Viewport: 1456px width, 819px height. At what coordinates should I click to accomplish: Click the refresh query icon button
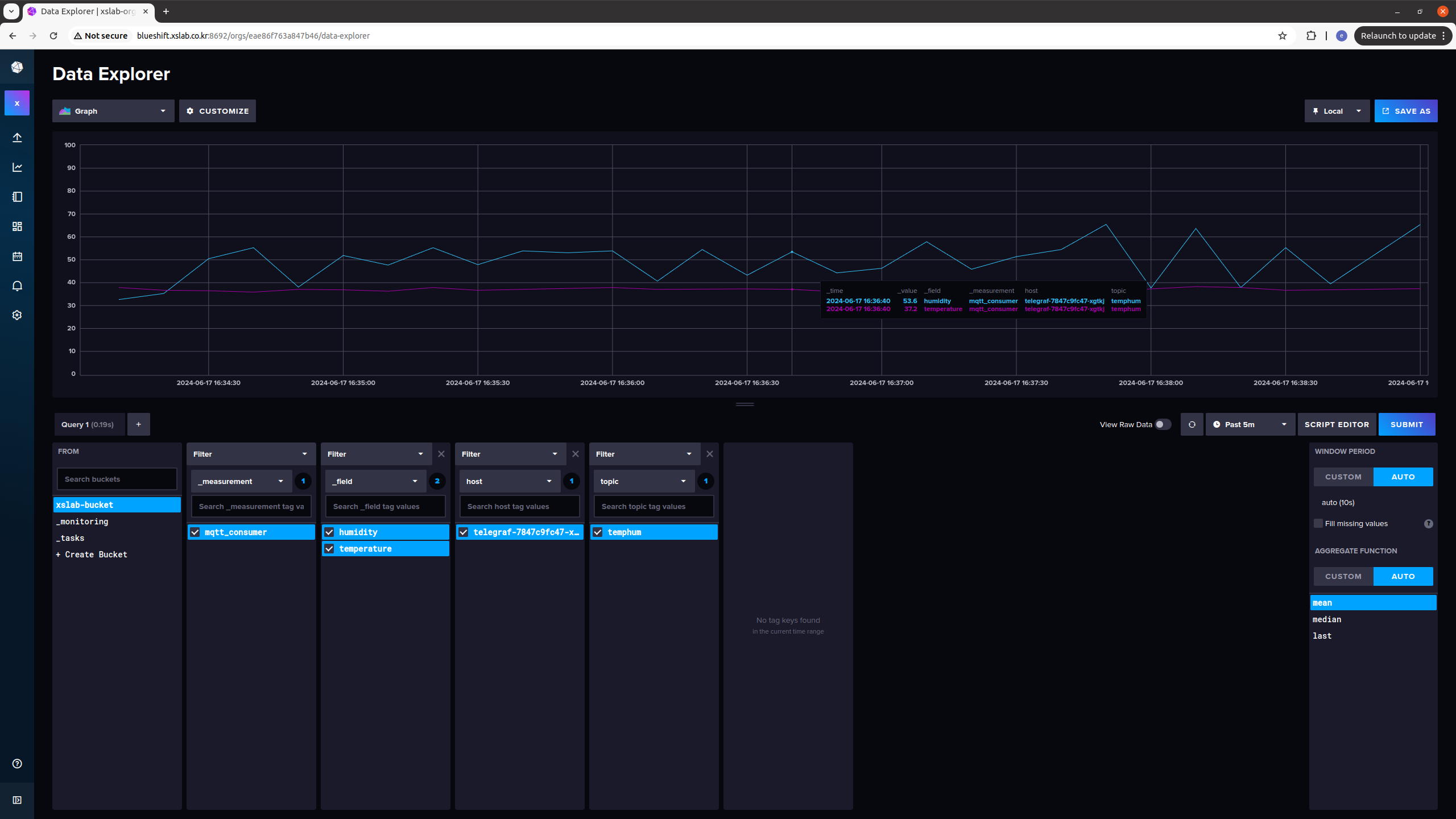tap(1192, 424)
